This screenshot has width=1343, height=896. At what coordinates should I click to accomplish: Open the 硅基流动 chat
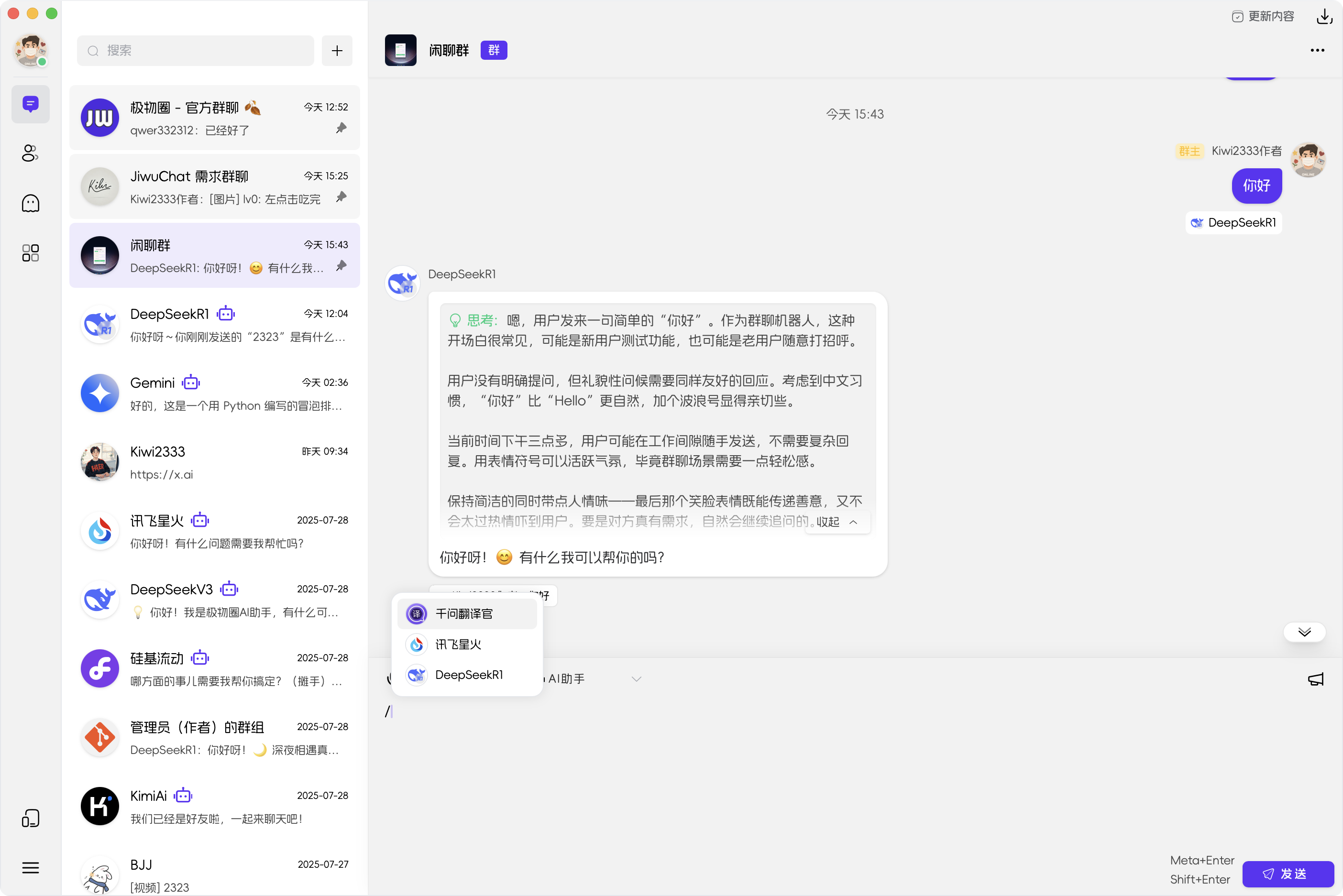(214, 669)
